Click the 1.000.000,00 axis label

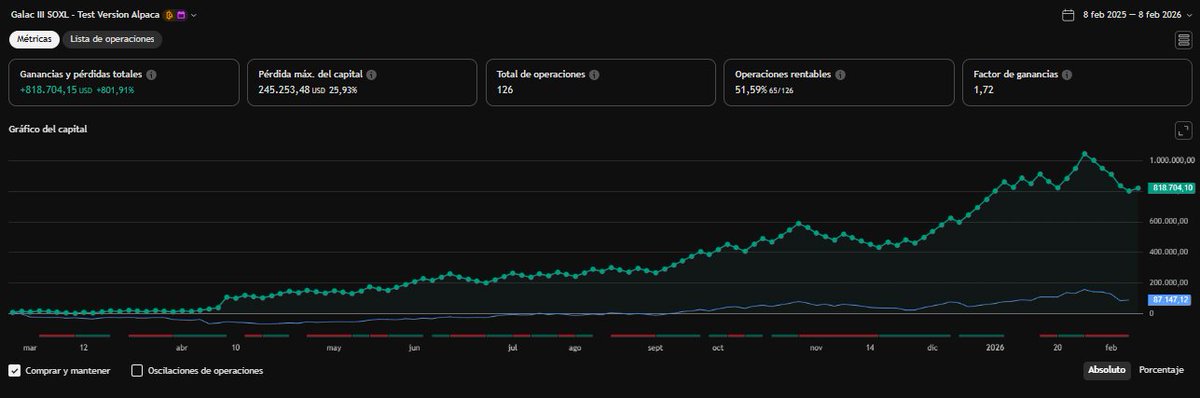[1173, 160]
